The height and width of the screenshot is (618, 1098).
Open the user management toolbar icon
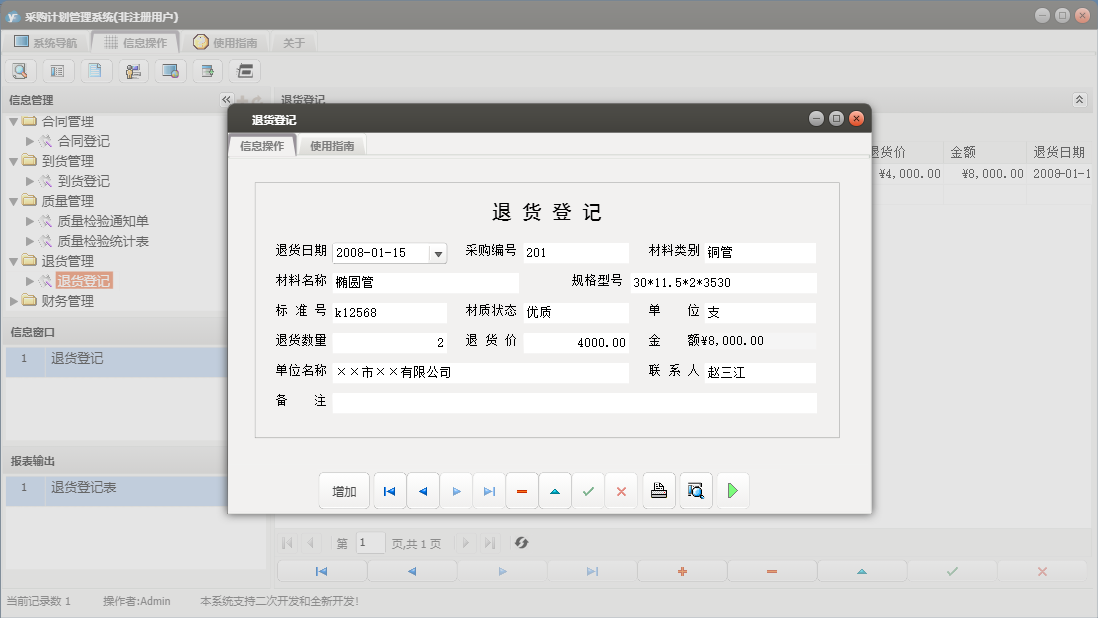133,70
